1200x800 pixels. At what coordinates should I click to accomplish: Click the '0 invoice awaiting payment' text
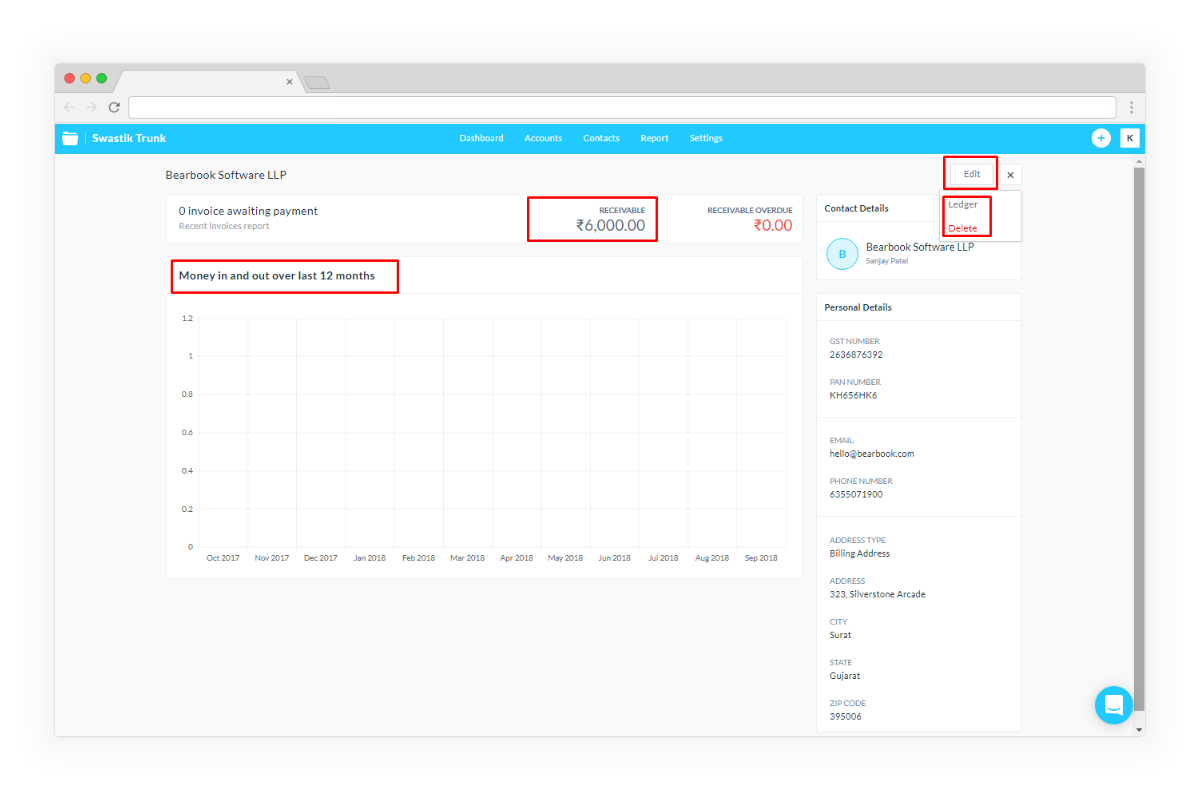[x=248, y=211]
